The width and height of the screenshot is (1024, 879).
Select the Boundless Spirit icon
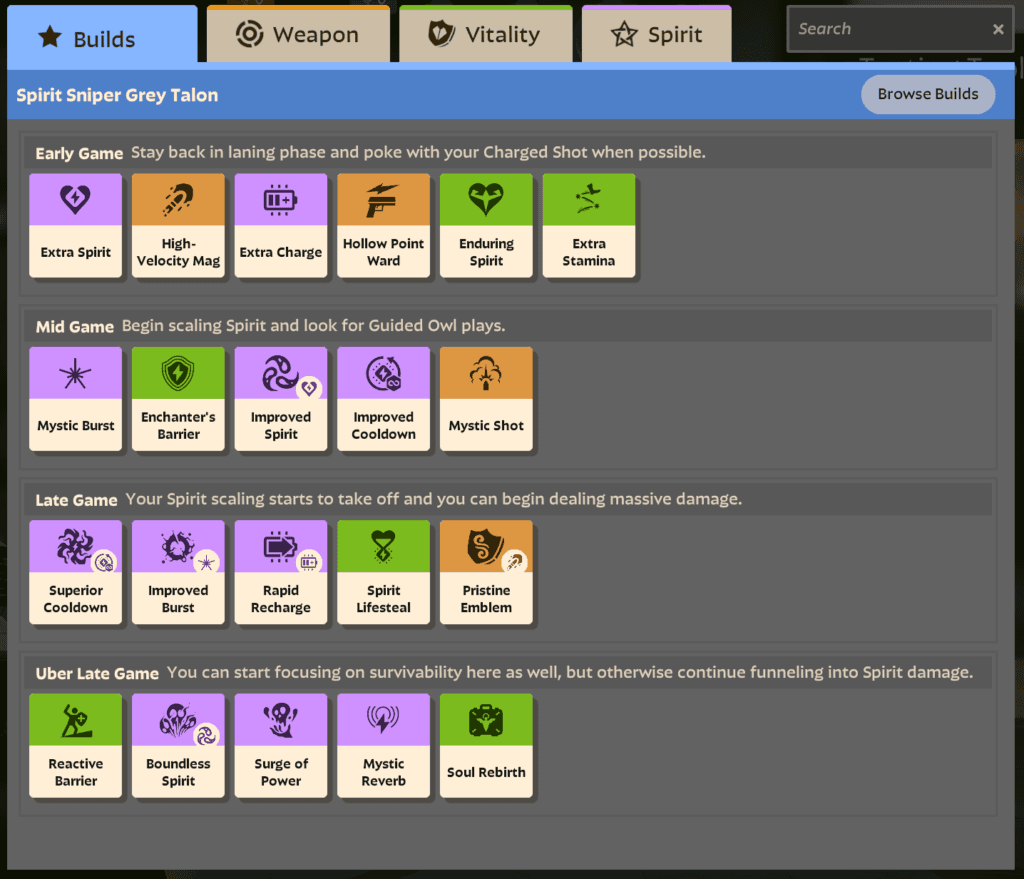(x=178, y=718)
